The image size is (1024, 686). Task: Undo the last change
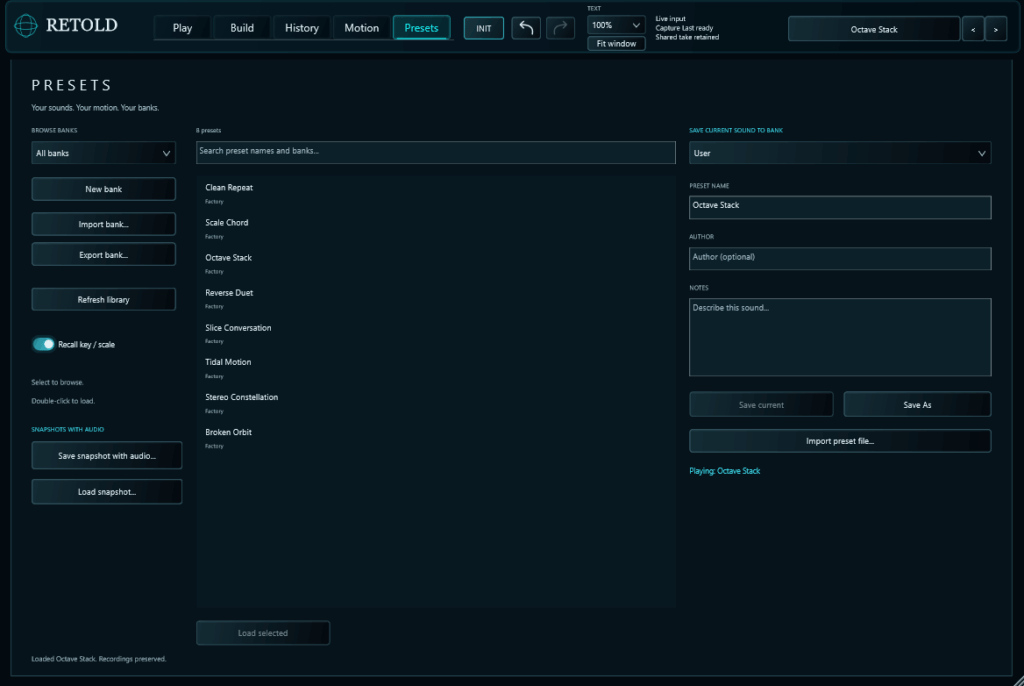point(526,28)
